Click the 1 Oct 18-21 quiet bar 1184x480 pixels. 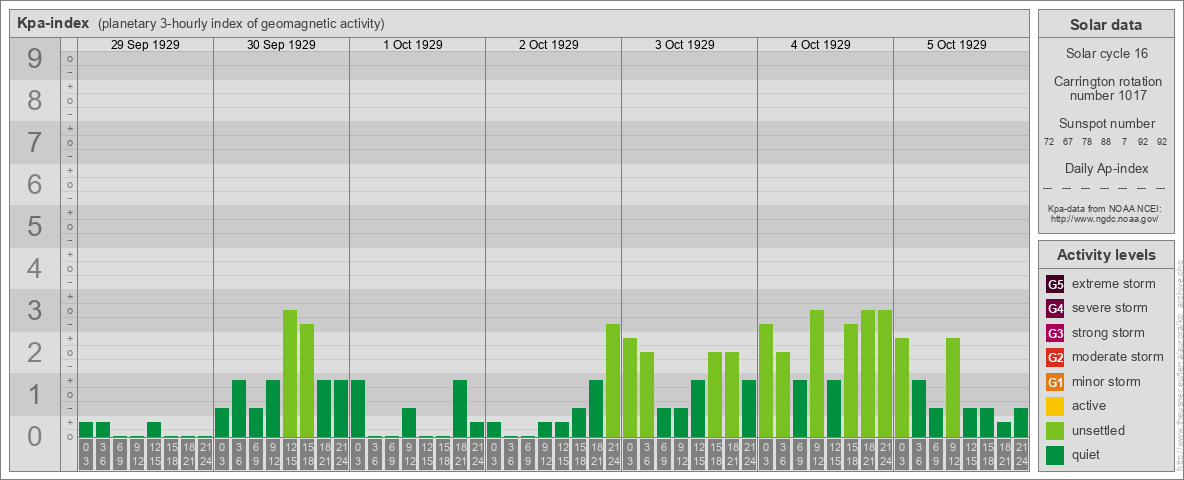point(460,408)
